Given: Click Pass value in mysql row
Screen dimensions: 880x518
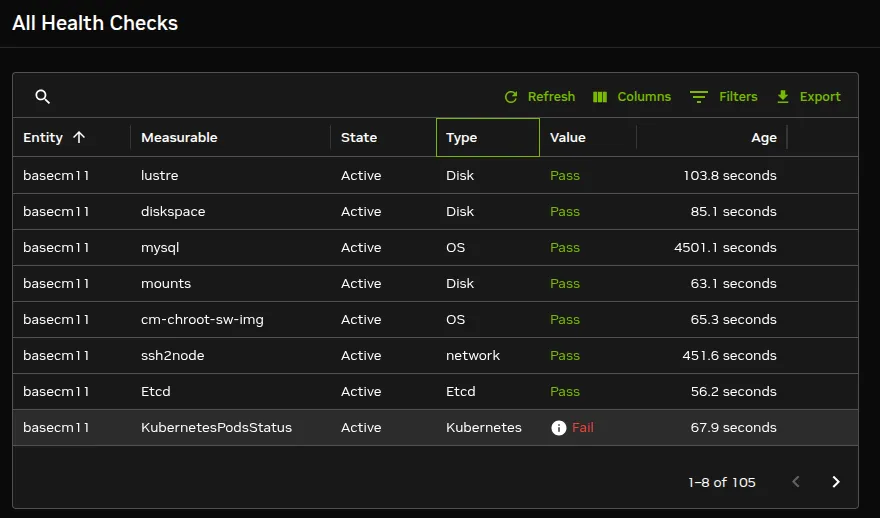Looking at the screenshot, I should (x=565, y=247).
